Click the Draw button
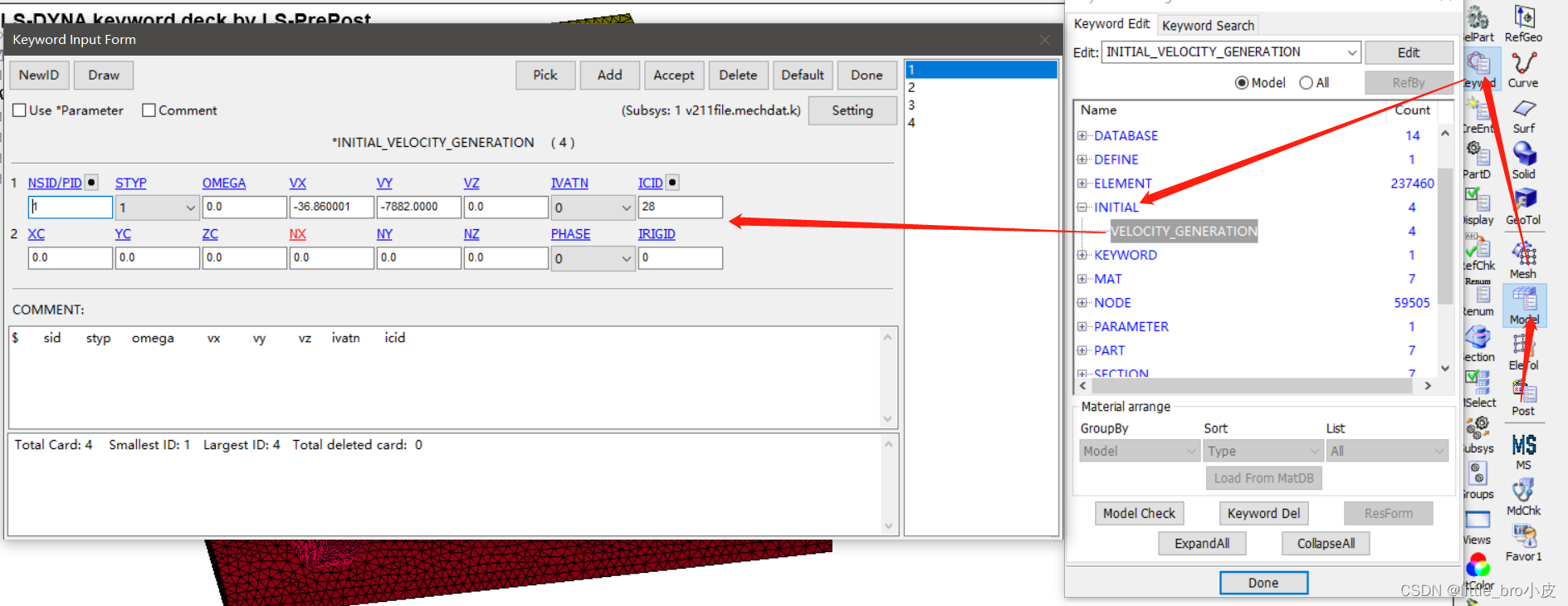1568x606 pixels. pyautogui.click(x=104, y=75)
